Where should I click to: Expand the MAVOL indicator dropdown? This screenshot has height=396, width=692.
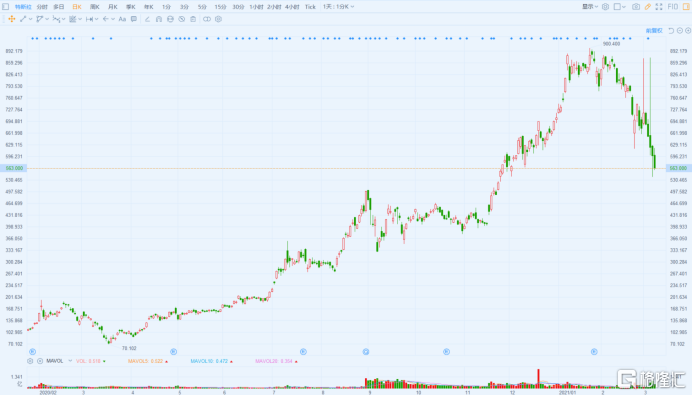(x=70, y=361)
